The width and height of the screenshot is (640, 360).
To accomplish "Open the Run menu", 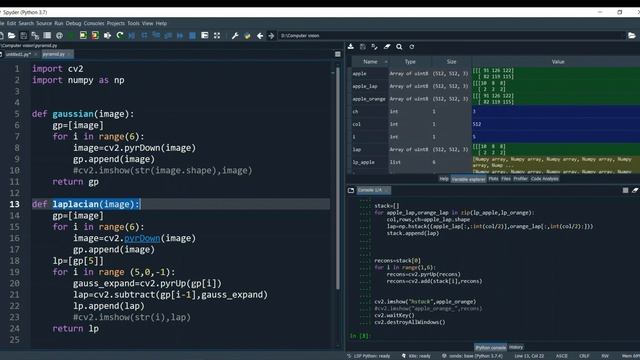I will click(x=59, y=23).
